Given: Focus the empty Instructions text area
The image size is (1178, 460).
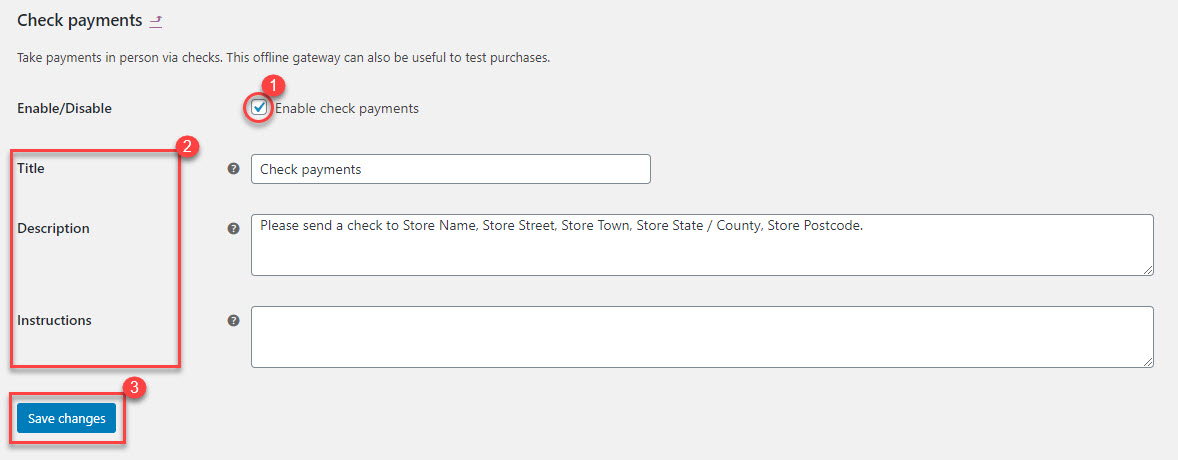Looking at the screenshot, I should 700,337.
